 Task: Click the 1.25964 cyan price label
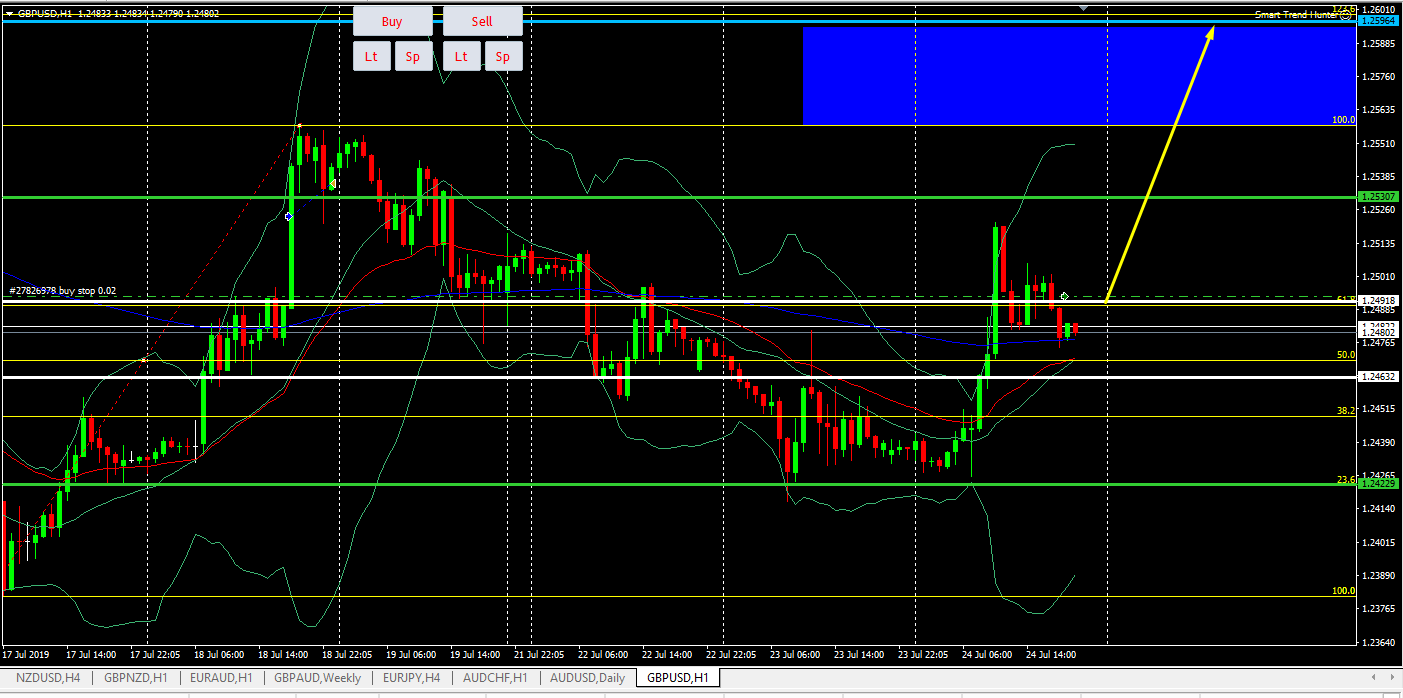point(1378,20)
